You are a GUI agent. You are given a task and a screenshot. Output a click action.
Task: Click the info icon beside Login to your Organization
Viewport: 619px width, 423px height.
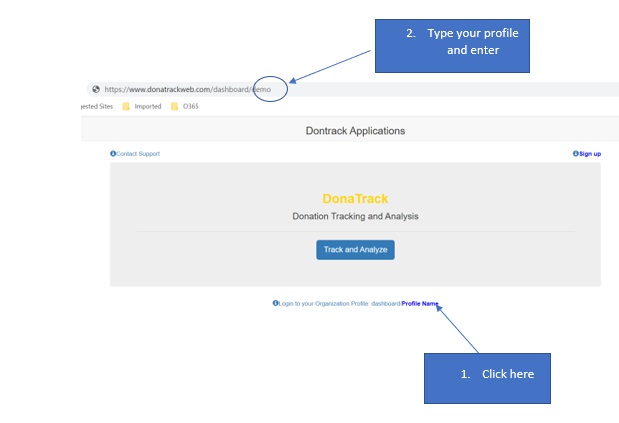(275, 303)
